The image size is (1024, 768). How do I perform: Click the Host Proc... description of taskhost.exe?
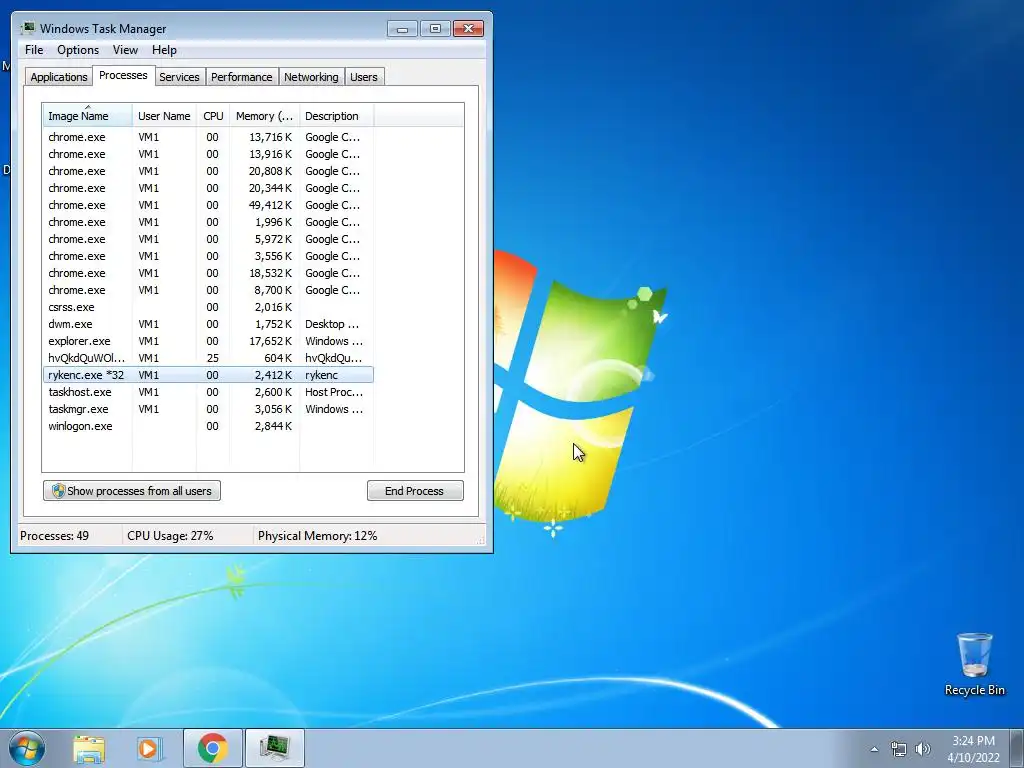tap(334, 392)
